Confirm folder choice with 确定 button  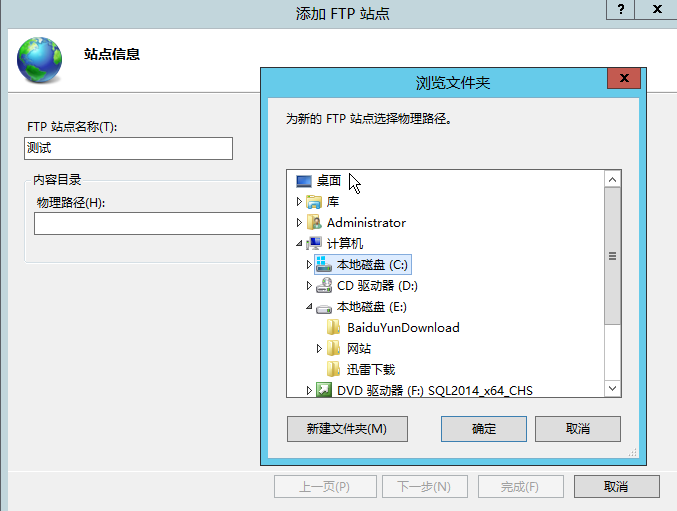(x=484, y=429)
